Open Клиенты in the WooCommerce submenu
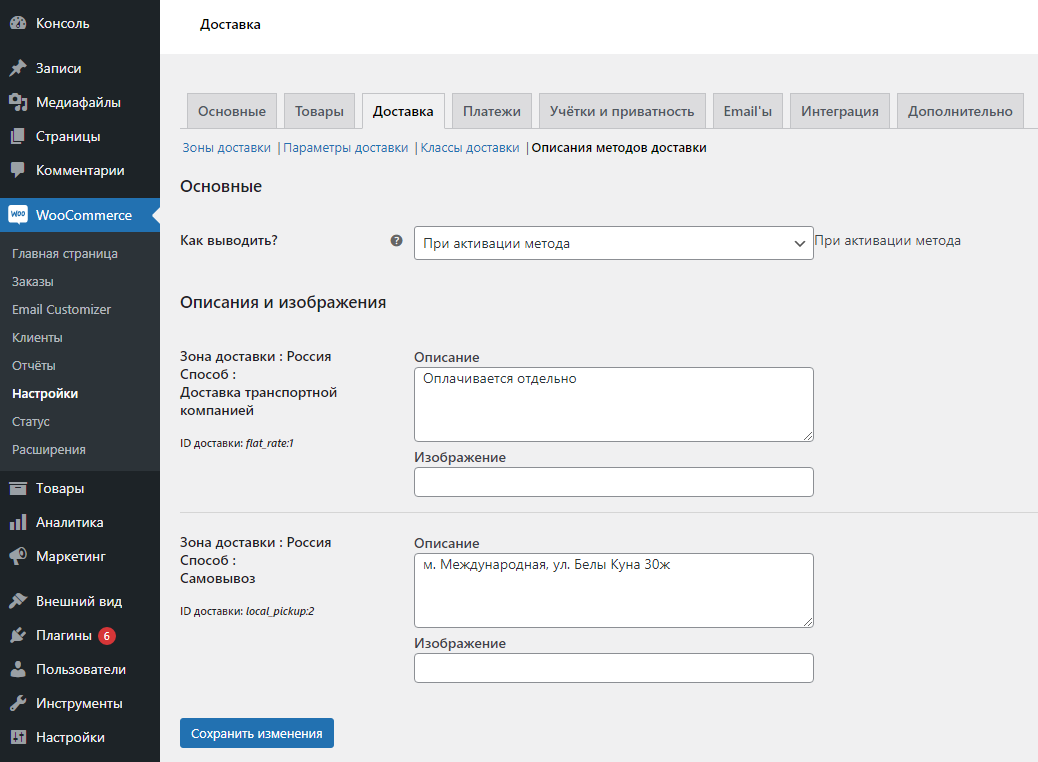The width and height of the screenshot is (1038, 762). pos(37,338)
